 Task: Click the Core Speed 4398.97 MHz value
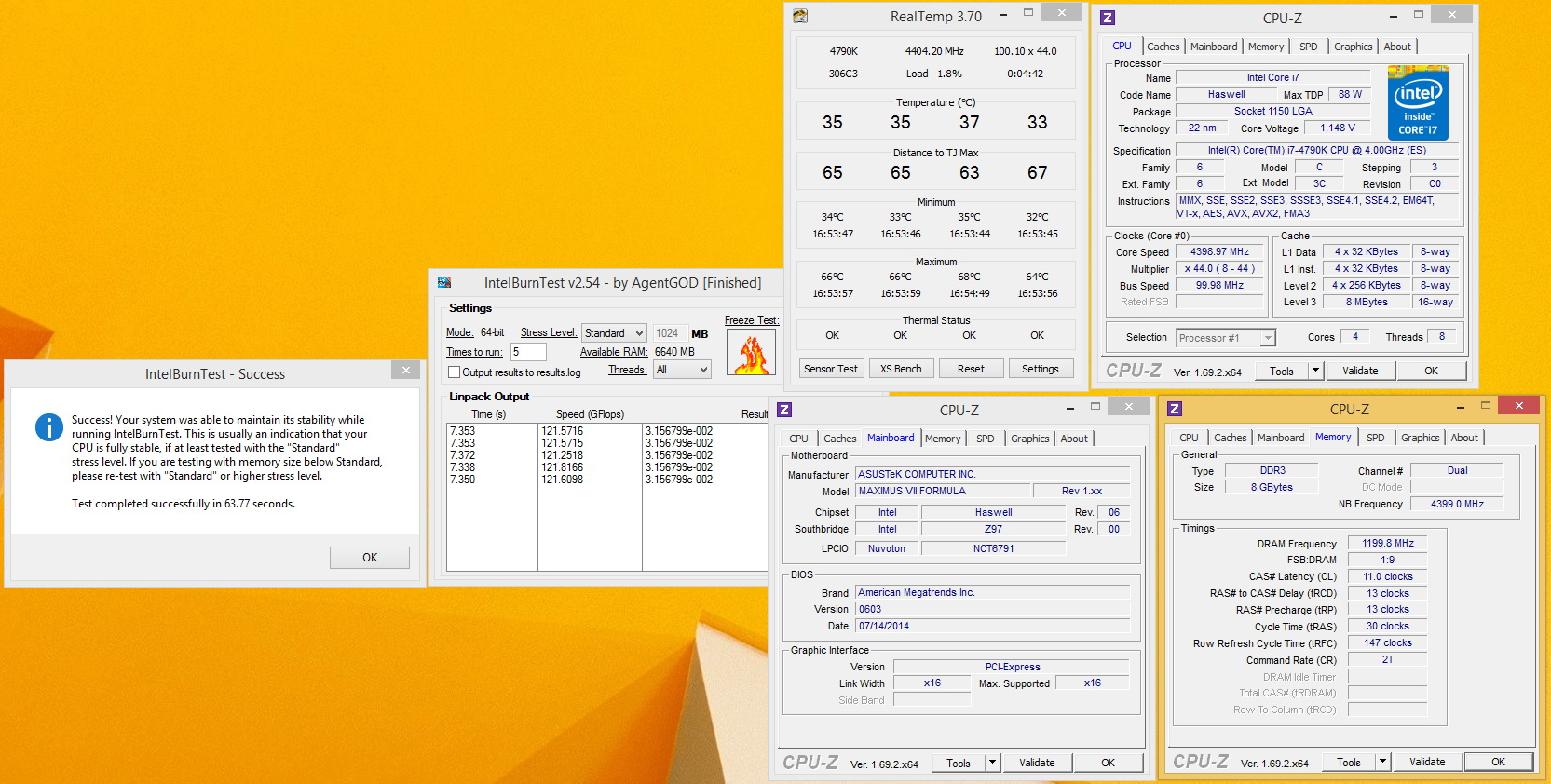click(1219, 251)
